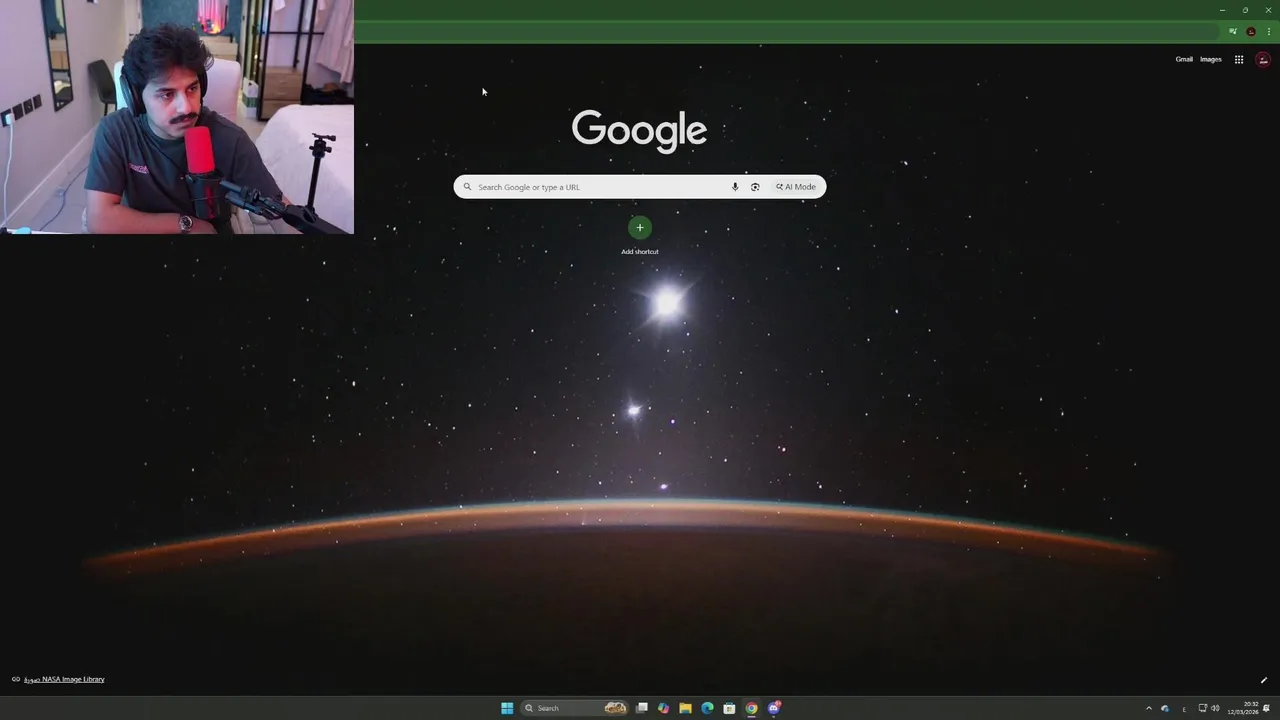Open Google Lens image search icon
The height and width of the screenshot is (720, 1280).
pyautogui.click(x=755, y=187)
